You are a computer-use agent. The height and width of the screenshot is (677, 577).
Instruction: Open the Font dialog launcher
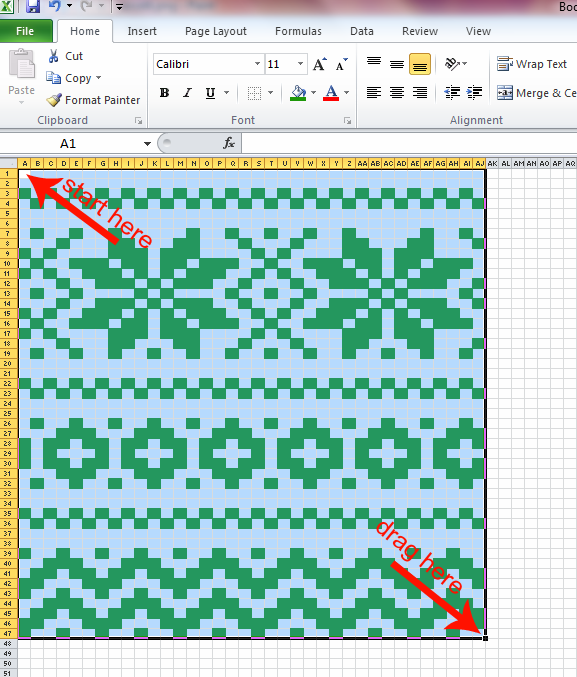pos(348,121)
